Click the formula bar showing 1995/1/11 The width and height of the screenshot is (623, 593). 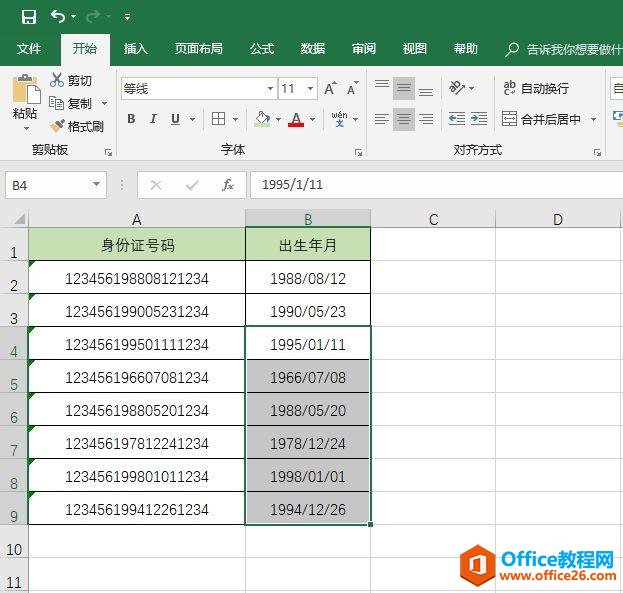tap(436, 185)
